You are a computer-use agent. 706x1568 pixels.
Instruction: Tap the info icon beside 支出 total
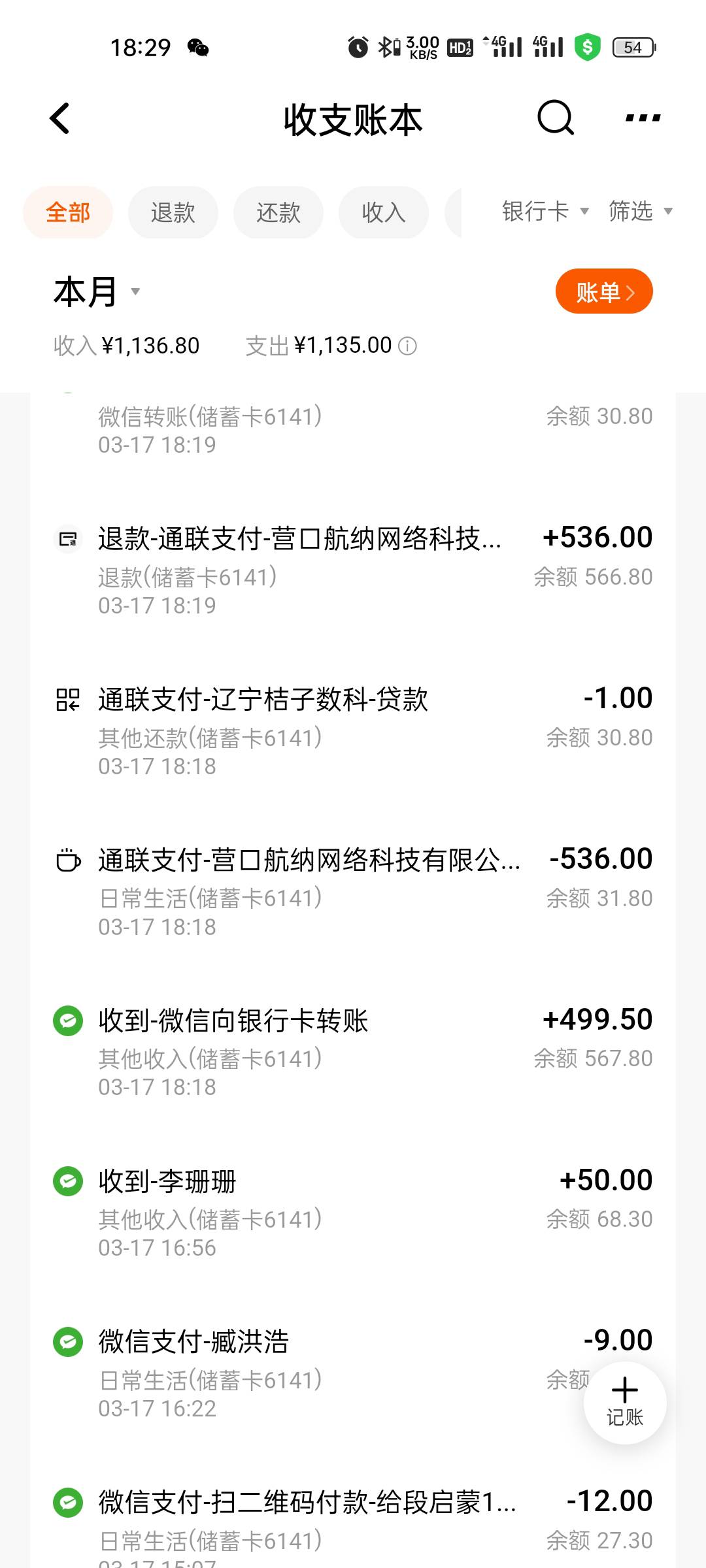point(407,346)
